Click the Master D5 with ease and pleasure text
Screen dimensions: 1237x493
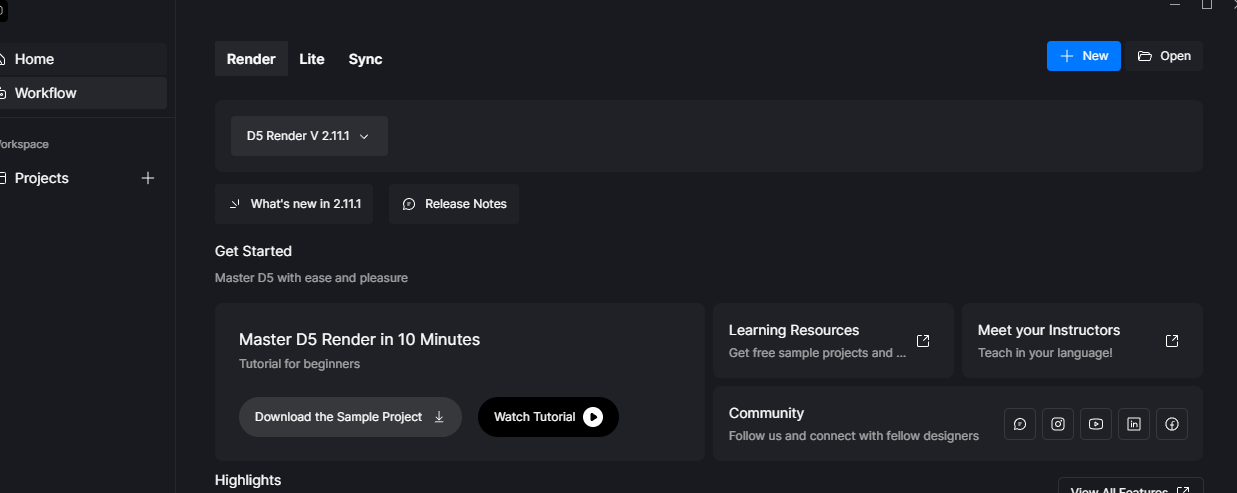311,277
